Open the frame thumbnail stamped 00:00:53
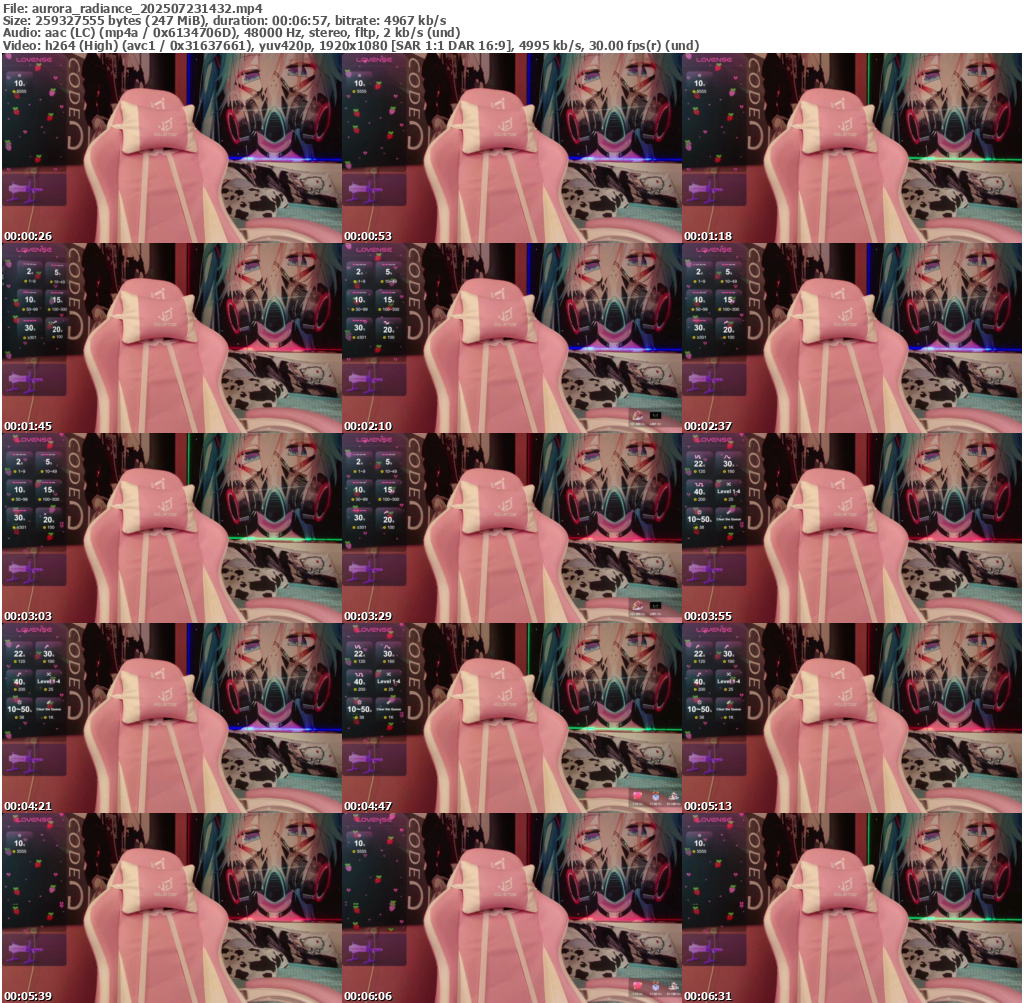Screen dimensions: 1024x1003 pyautogui.click(x=512, y=148)
